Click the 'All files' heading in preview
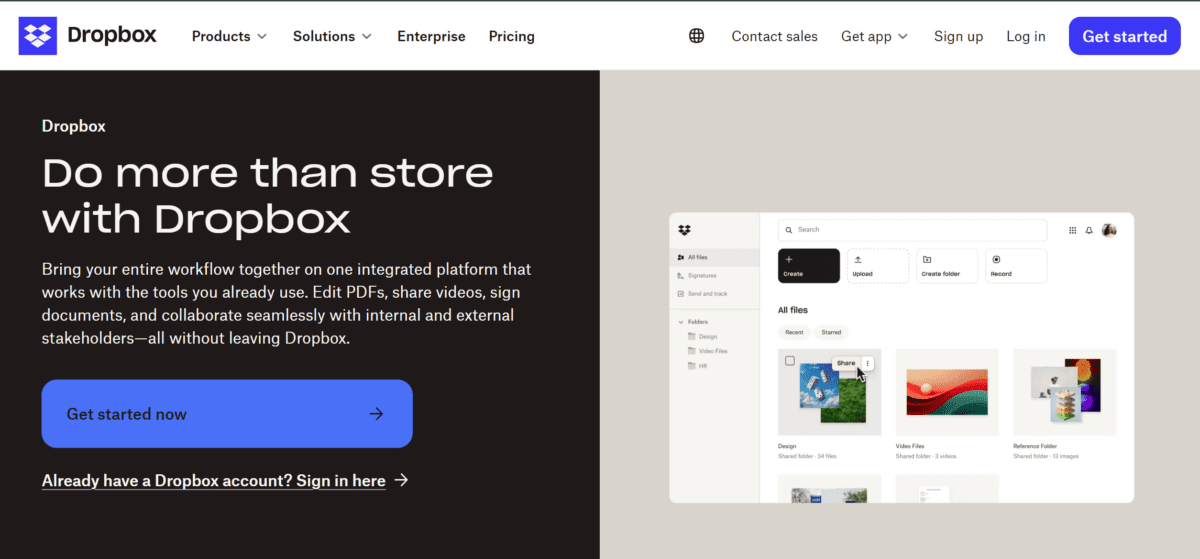Image resolution: width=1200 pixels, height=559 pixels. click(793, 310)
